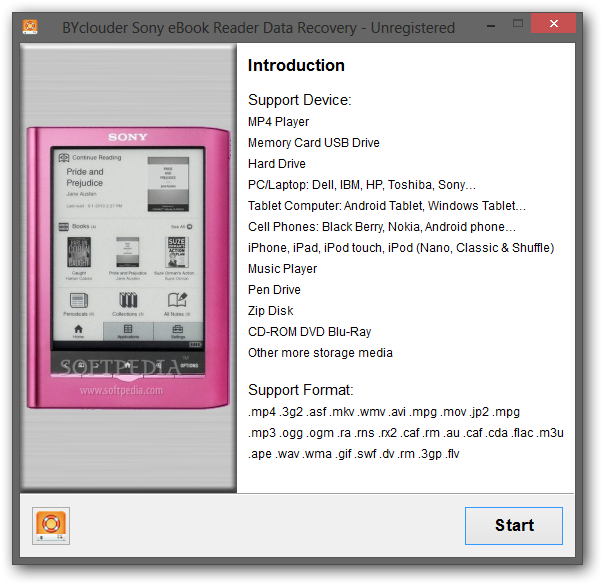Click the Introduction heading
The image size is (603, 585).
296,65
